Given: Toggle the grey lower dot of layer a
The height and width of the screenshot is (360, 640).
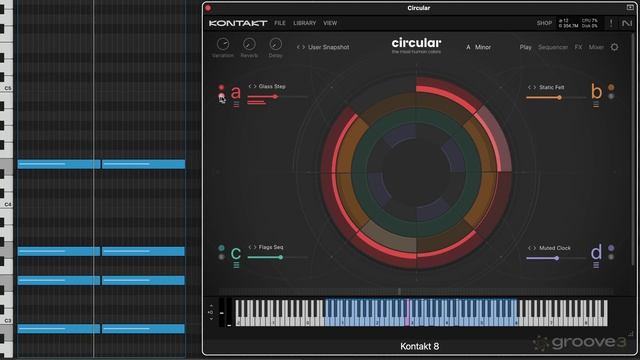Looking at the screenshot, I should coord(221,96).
